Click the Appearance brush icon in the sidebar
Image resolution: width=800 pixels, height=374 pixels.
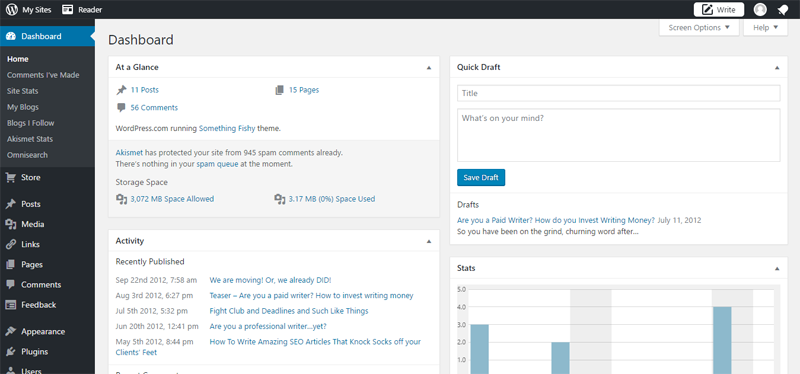pos(11,332)
